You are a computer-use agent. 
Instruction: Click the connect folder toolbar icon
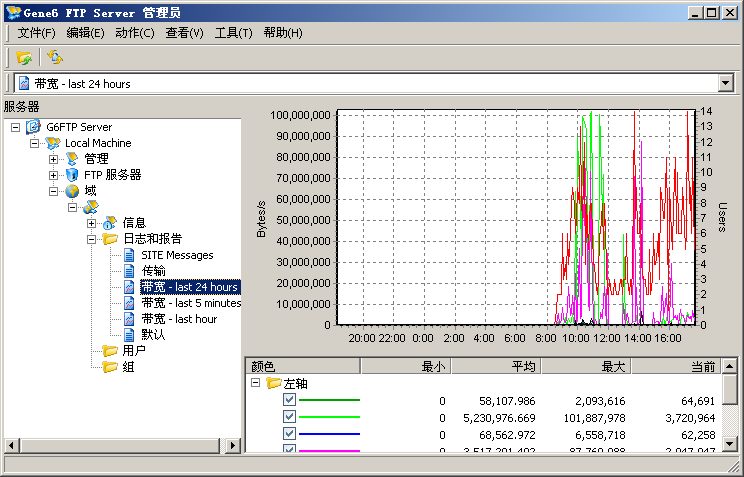24,57
